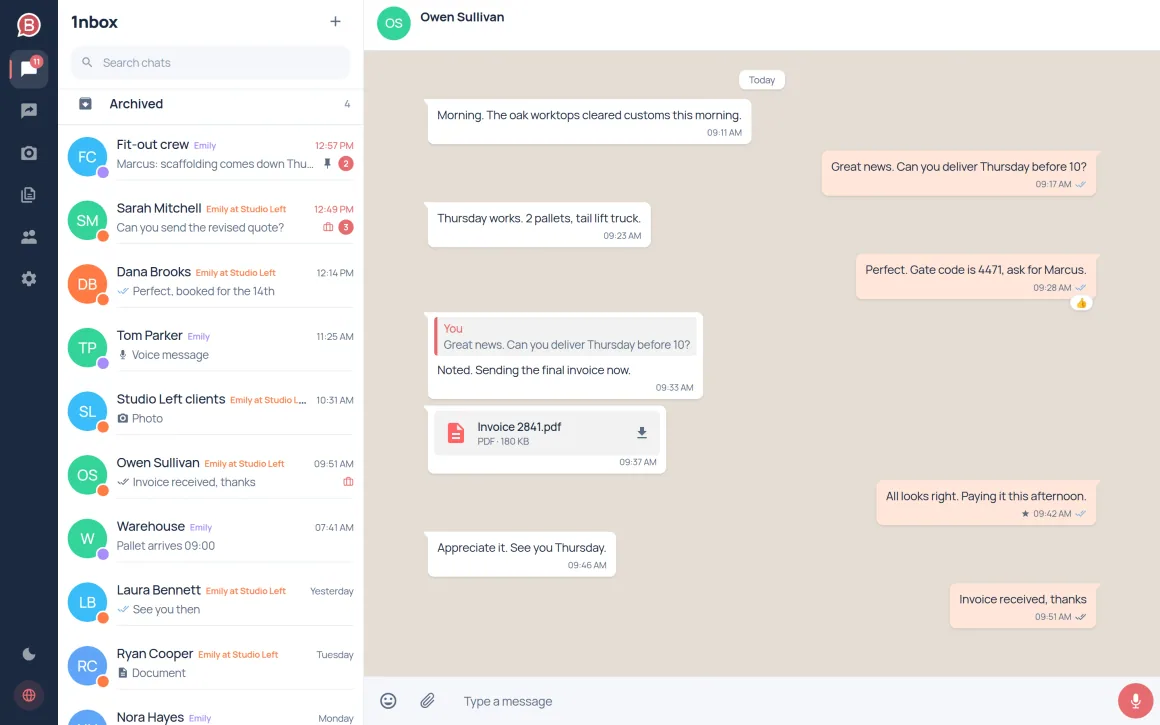Image resolution: width=1160 pixels, height=725 pixels.
Task: Click the unread badge on Fit-out crew
Action: click(x=345, y=163)
